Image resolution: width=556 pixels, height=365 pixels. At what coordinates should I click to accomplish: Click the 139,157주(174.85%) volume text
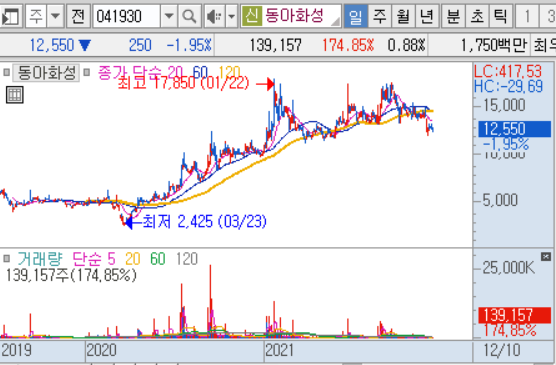(x=71, y=275)
